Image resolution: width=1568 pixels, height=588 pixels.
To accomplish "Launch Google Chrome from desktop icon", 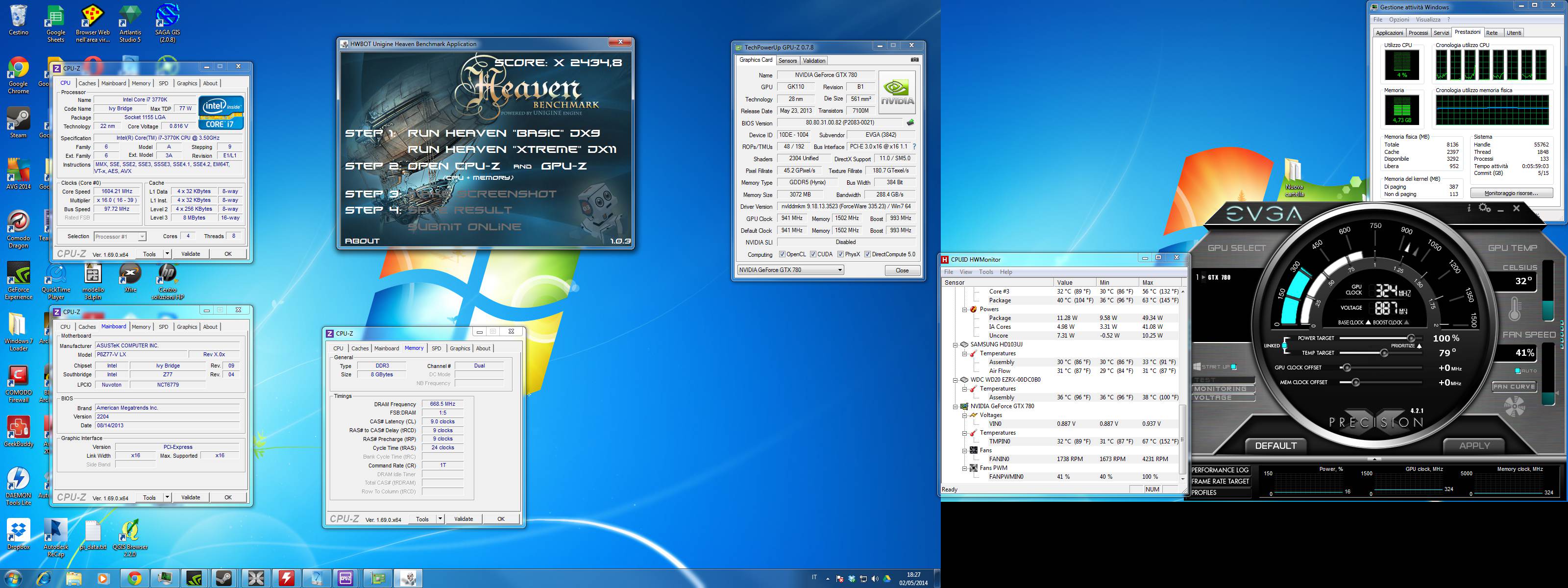I will pos(18,75).
